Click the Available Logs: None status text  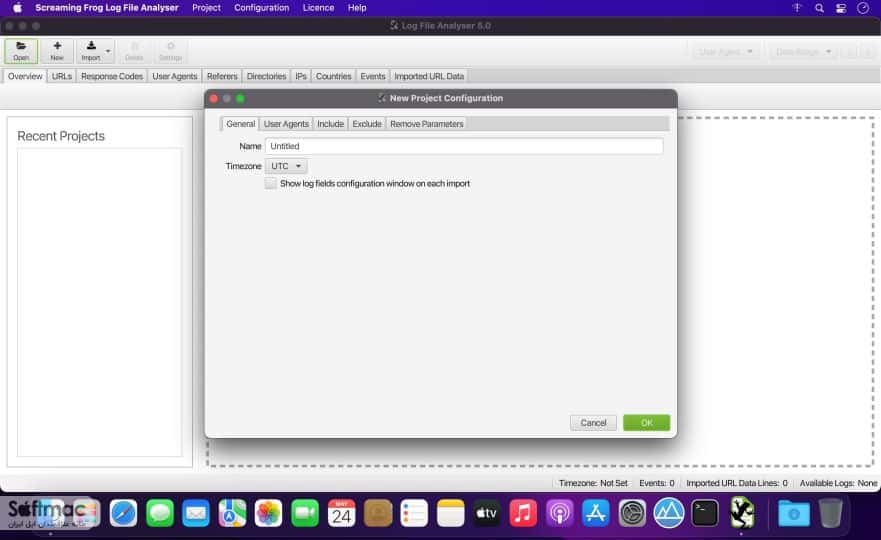[x=838, y=483]
